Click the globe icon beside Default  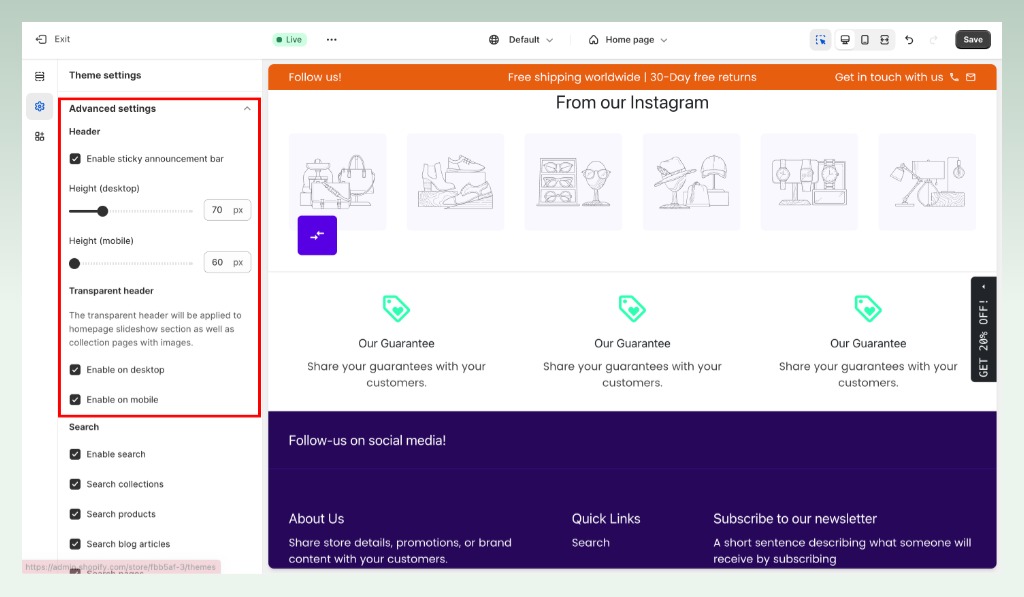[494, 40]
